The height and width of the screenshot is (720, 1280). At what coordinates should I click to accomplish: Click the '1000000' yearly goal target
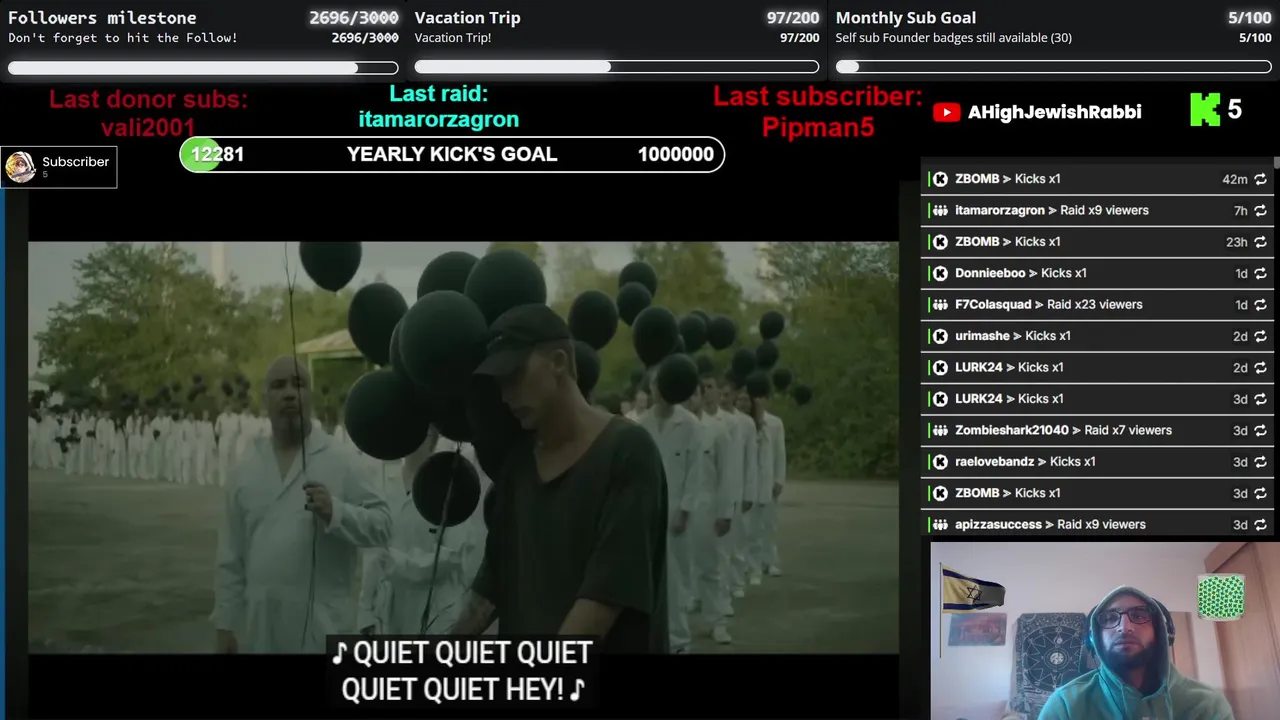point(676,154)
